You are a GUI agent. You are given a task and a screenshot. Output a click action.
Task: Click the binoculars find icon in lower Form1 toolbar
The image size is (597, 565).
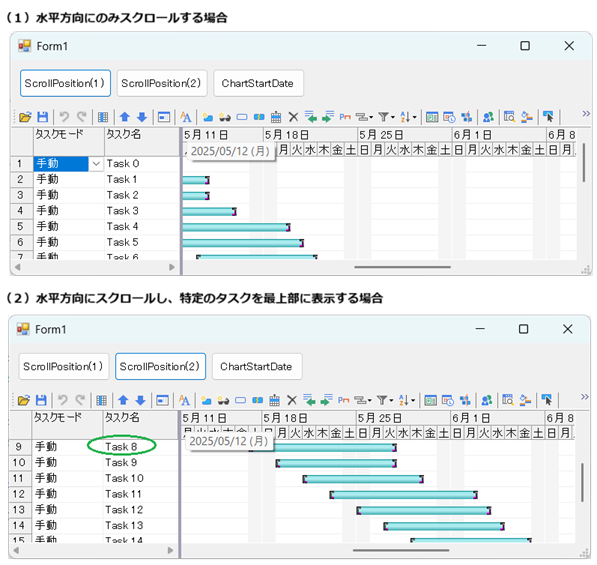click(x=223, y=400)
